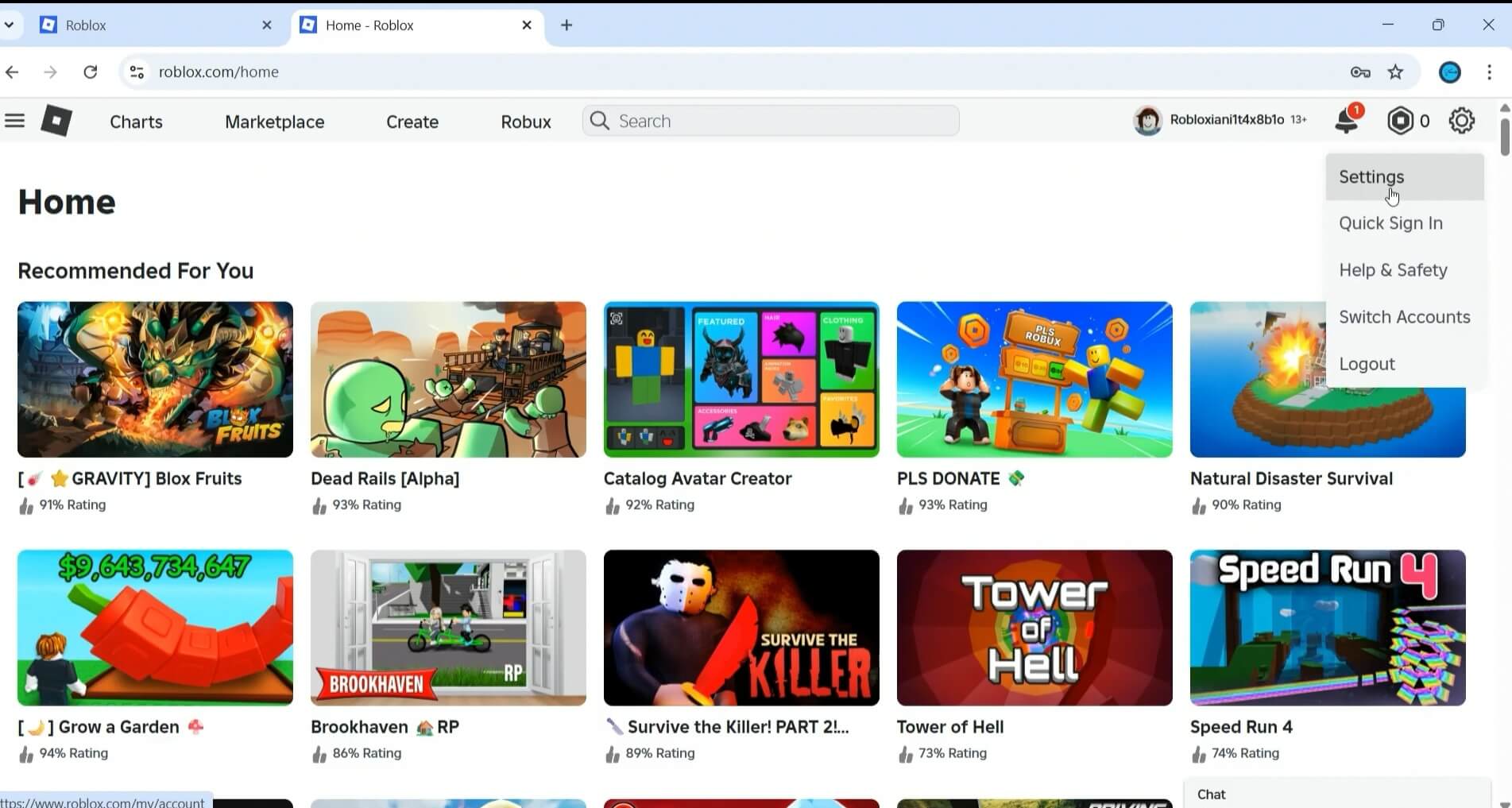Reload the page
The width and height of the screenshot is (1512, 808).
[91, 72]
